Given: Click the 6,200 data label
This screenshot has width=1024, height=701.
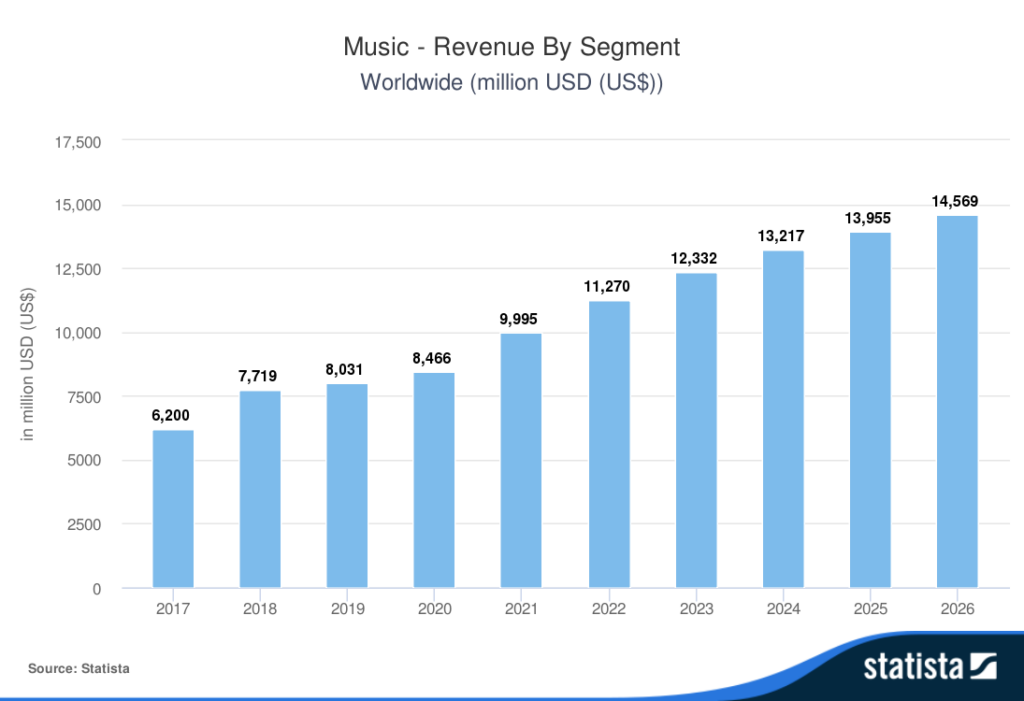Looking at the screenshot, I should pyautogui.click(x=170, y=416).
